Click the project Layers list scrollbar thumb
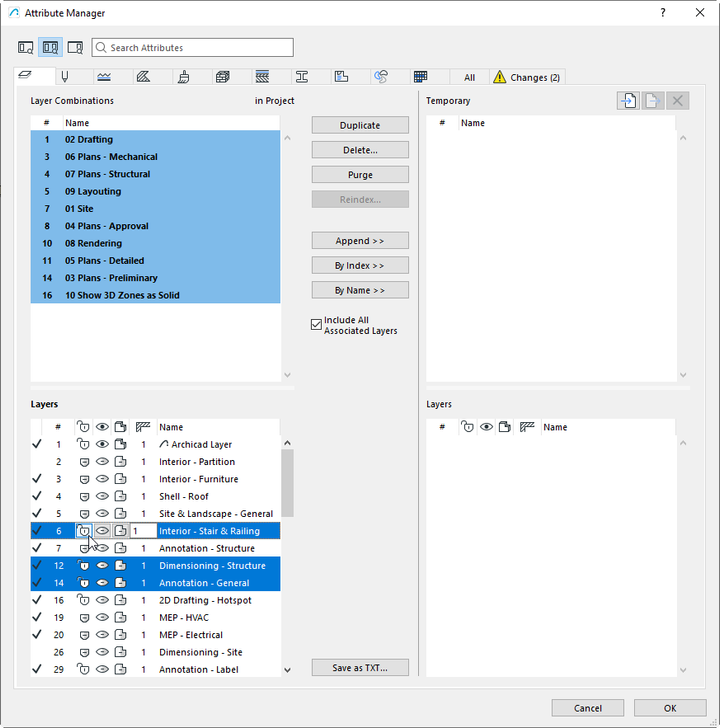The image size is (720, 728). click(287, 483)
